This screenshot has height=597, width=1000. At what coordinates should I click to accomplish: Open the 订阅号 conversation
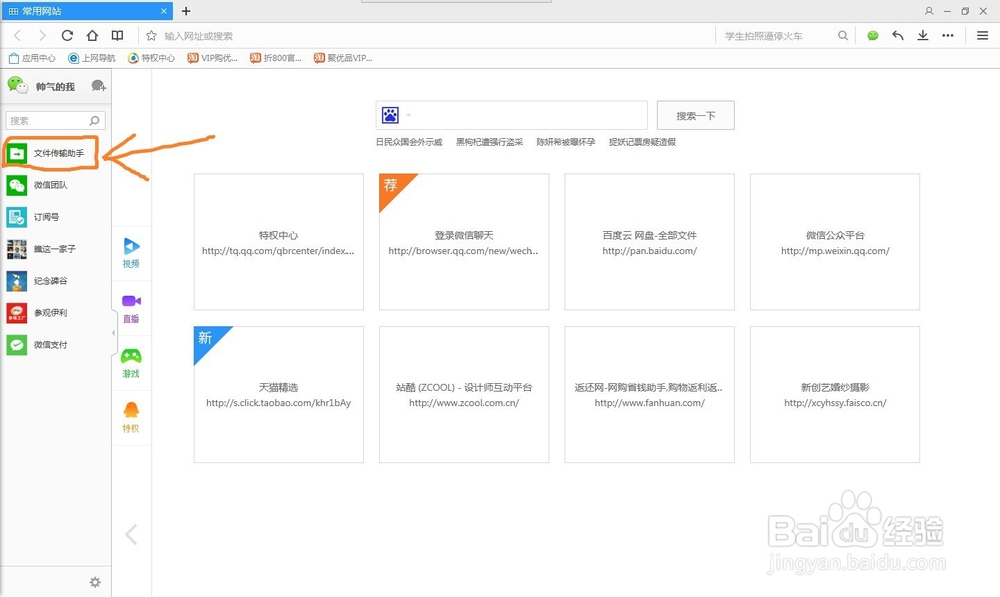pyautogui.click(x=55, y=217)
